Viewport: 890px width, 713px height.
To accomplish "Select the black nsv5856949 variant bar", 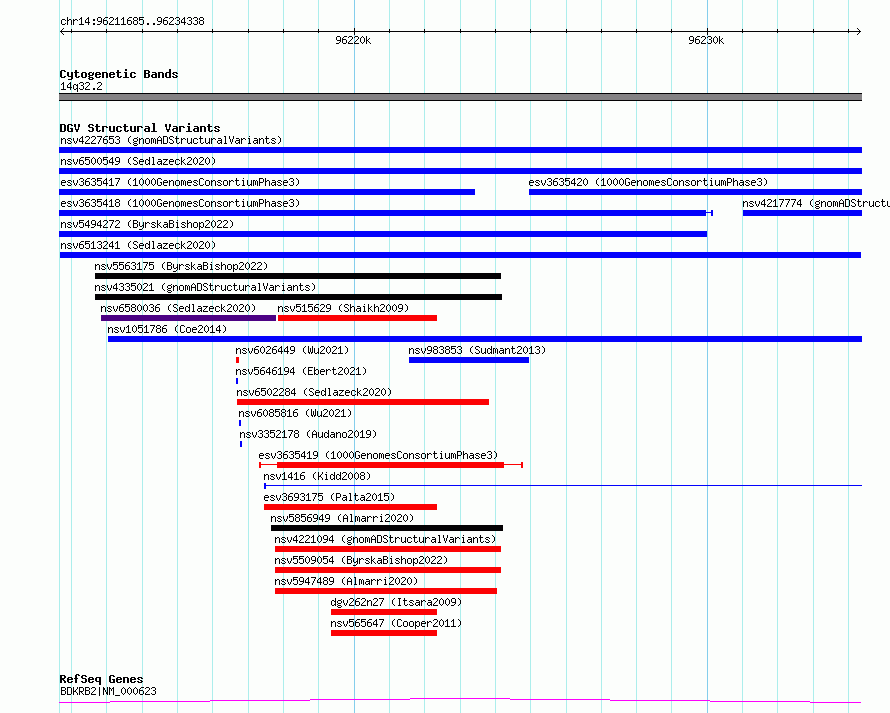I will (387, 528).
